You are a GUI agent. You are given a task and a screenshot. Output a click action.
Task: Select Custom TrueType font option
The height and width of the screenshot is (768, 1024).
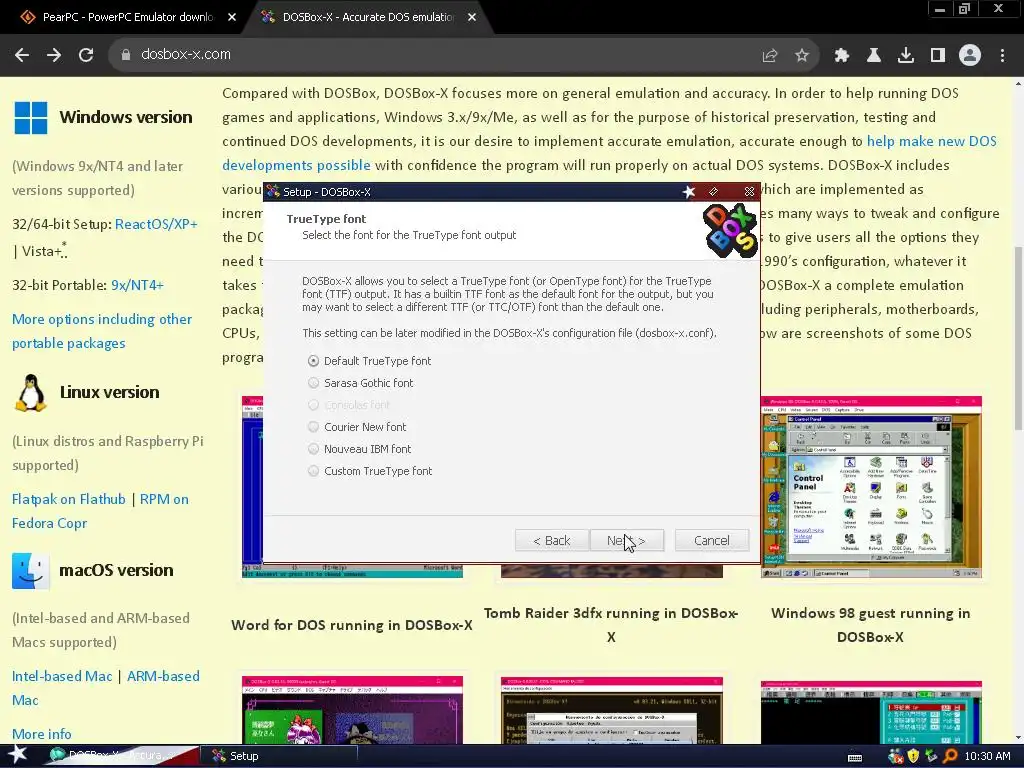370,472
